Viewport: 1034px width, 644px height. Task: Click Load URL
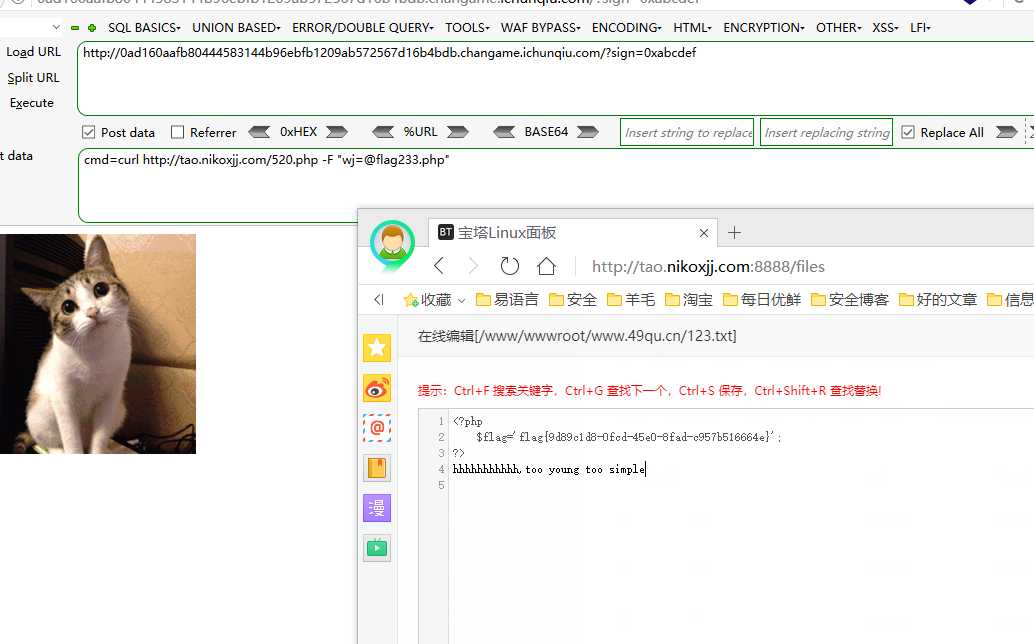pyautogui.click(x=33, y=52)
